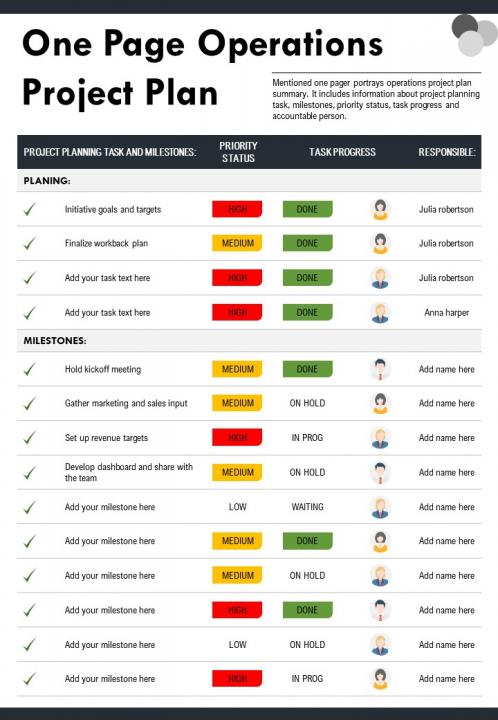
Task: Click the avatar in Initiative goals and targets row
Action: point(380,209)
